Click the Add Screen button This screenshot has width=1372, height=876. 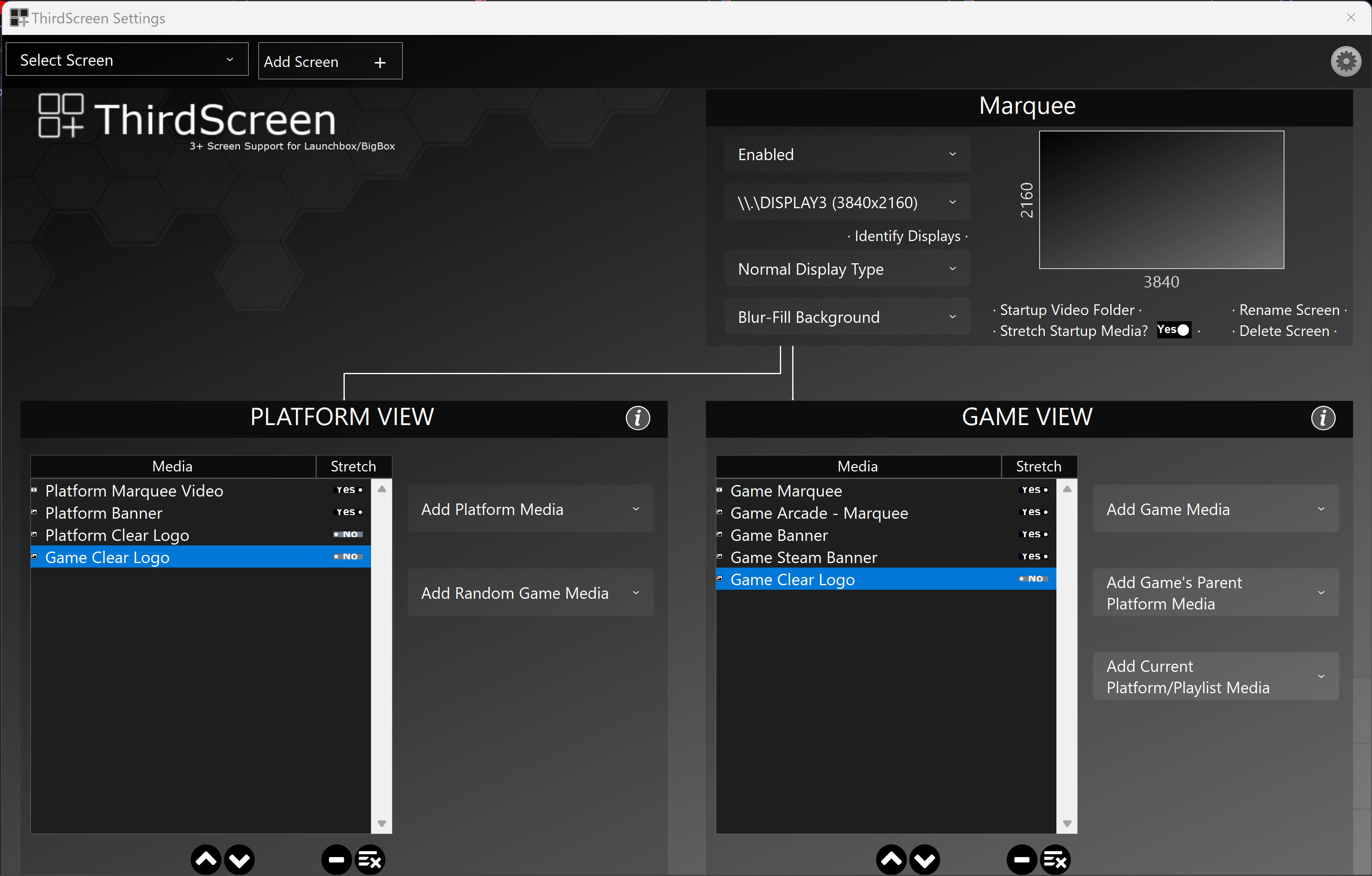click(x=330, y=61)
